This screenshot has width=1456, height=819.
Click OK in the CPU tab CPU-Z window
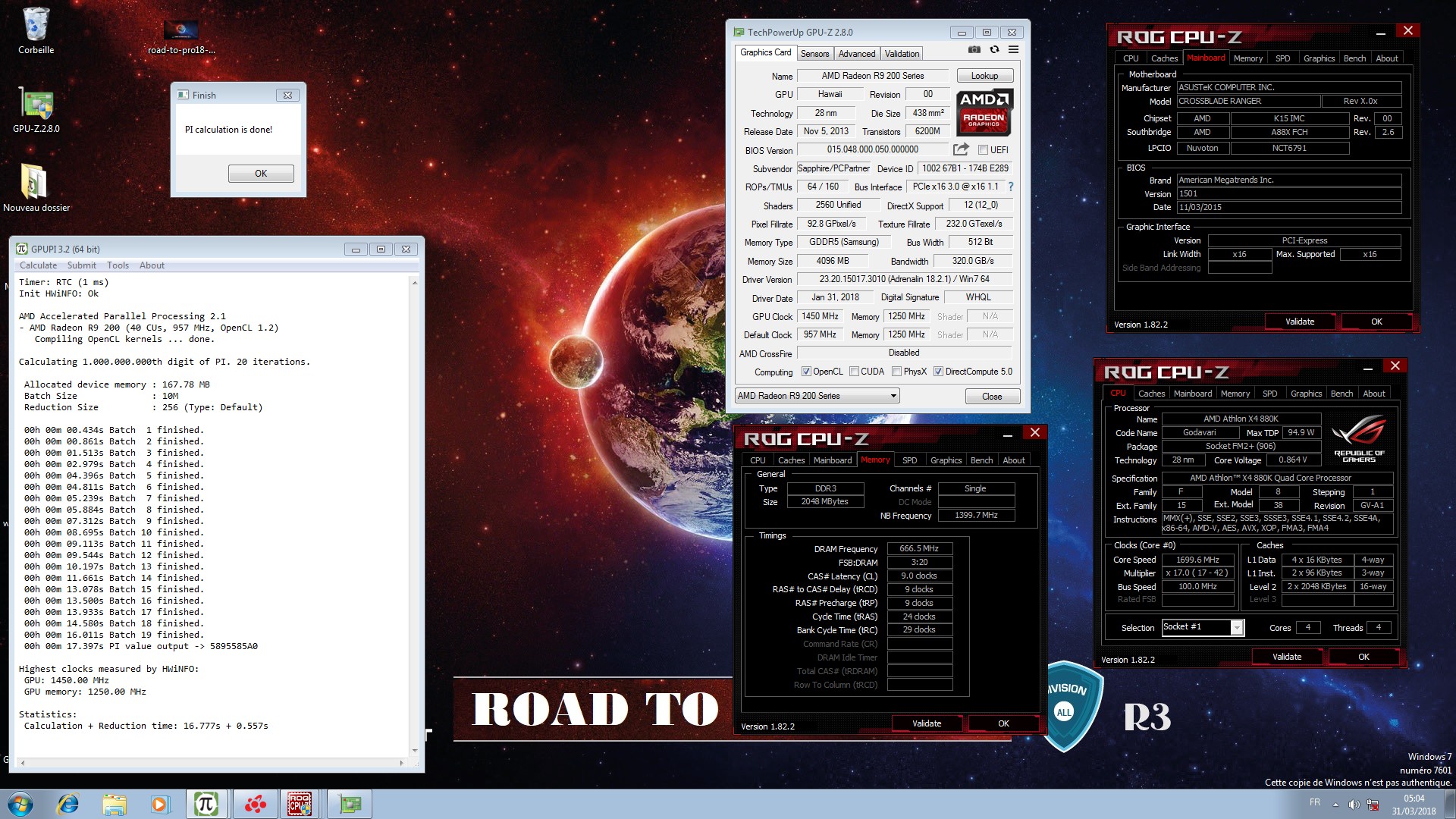(x=1363, y=657)
